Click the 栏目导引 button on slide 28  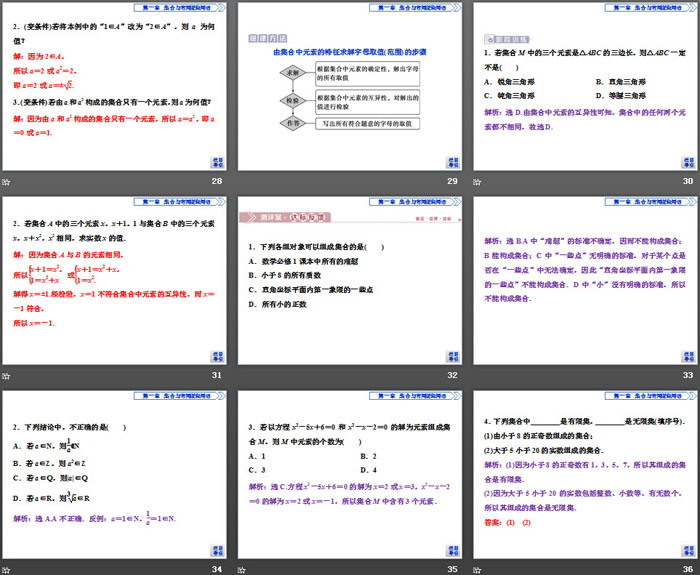(217, 162)
